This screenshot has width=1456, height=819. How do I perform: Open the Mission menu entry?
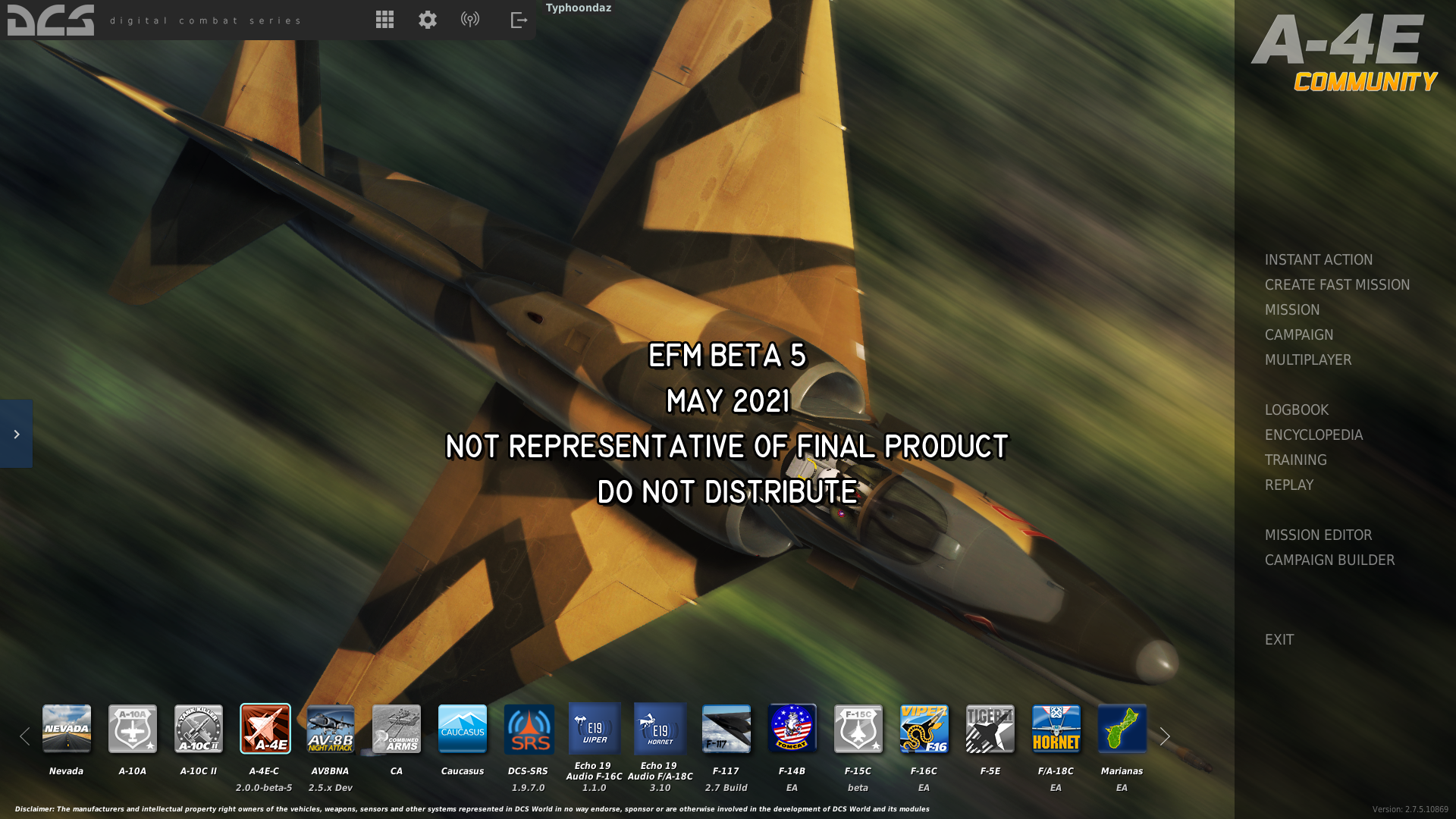tap(1292, 309)
